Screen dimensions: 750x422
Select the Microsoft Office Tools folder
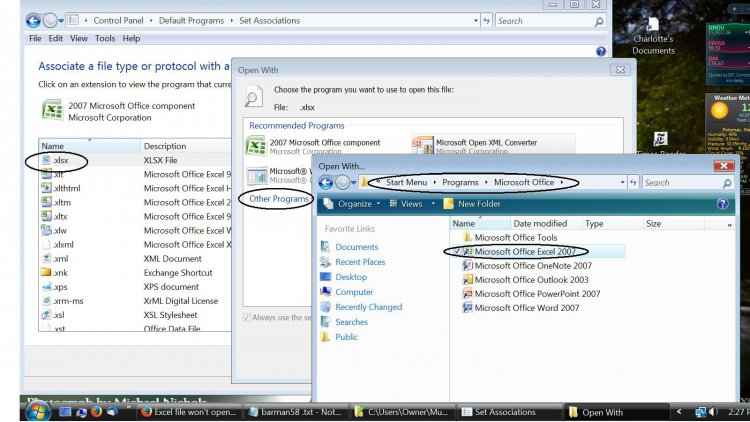click(x=510, y=237)
